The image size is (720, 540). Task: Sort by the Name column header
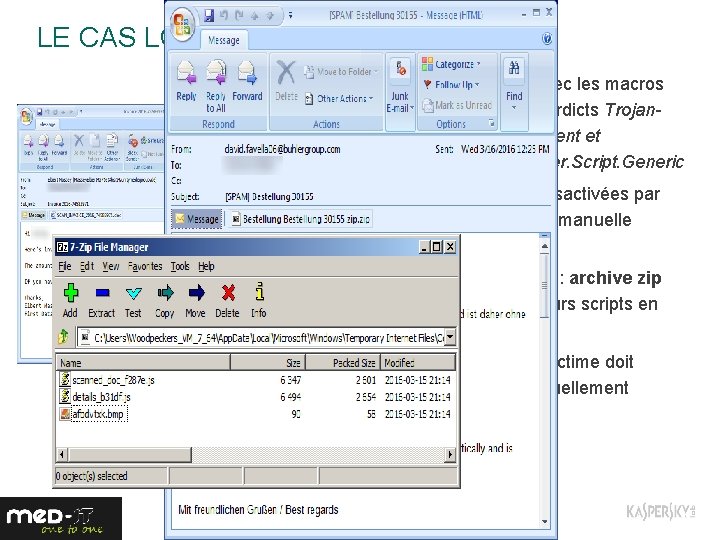143,363
